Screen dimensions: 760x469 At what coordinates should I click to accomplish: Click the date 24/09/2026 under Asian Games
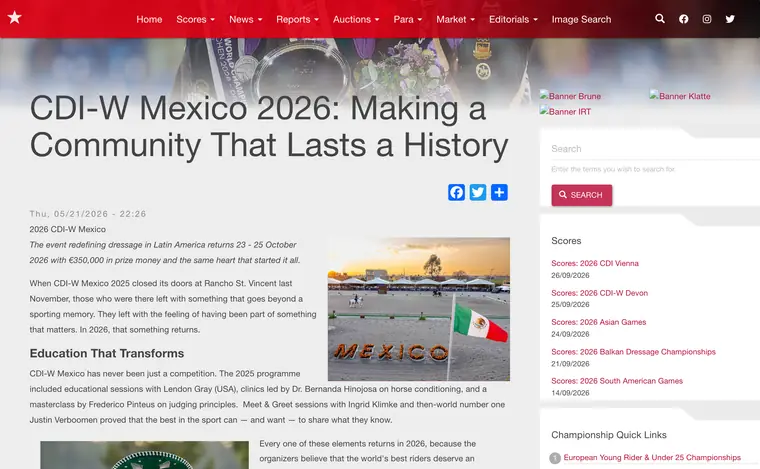click(570, 334)
